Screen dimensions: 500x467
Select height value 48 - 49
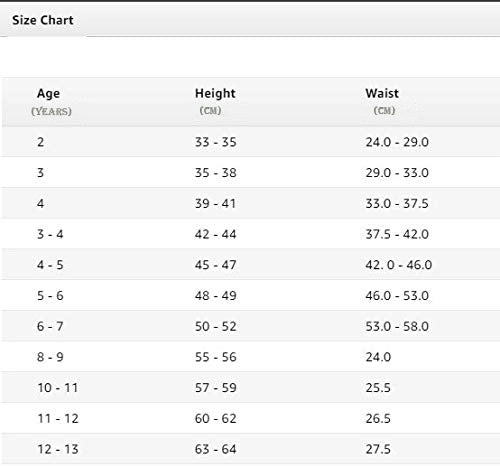pos(216,295)
